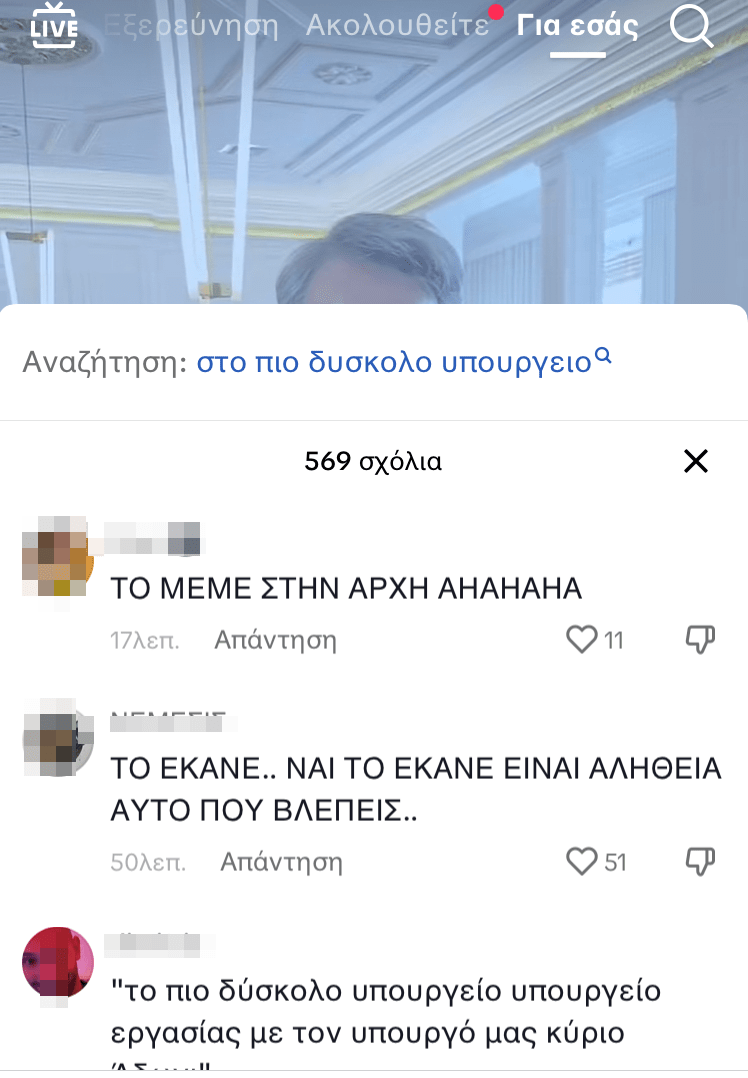Screen dimensions: 748x1078
Task: Open the red avatar of third commenter
Action: (58, 962)
